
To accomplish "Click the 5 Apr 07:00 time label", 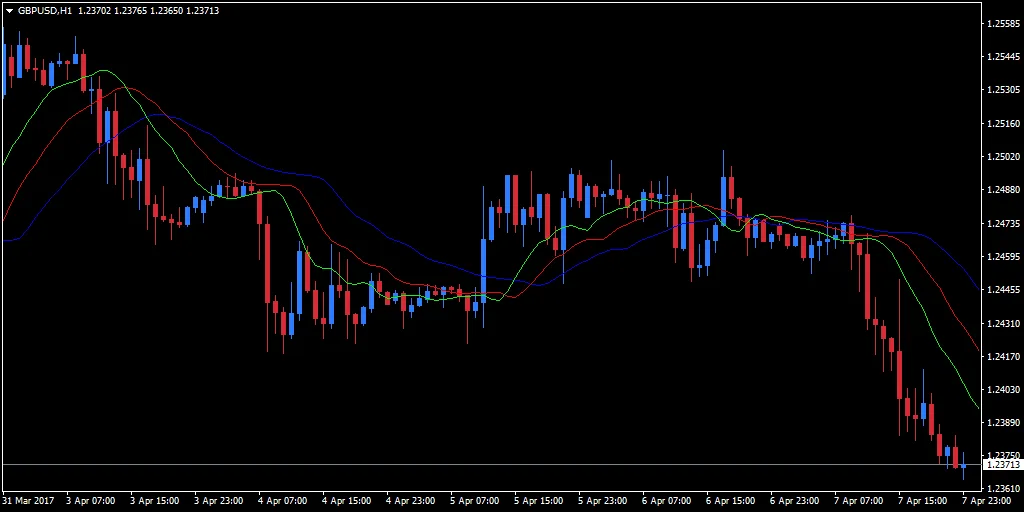I will click(x=475, y=501).
